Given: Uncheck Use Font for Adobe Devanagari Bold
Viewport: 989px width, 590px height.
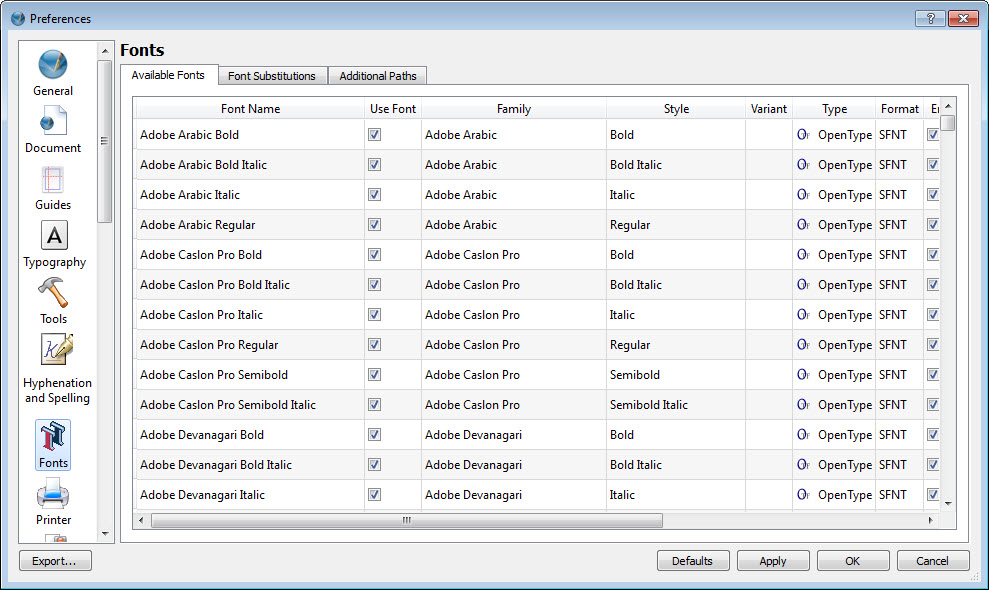Looking at the screenshot, I should click(375, 434).
